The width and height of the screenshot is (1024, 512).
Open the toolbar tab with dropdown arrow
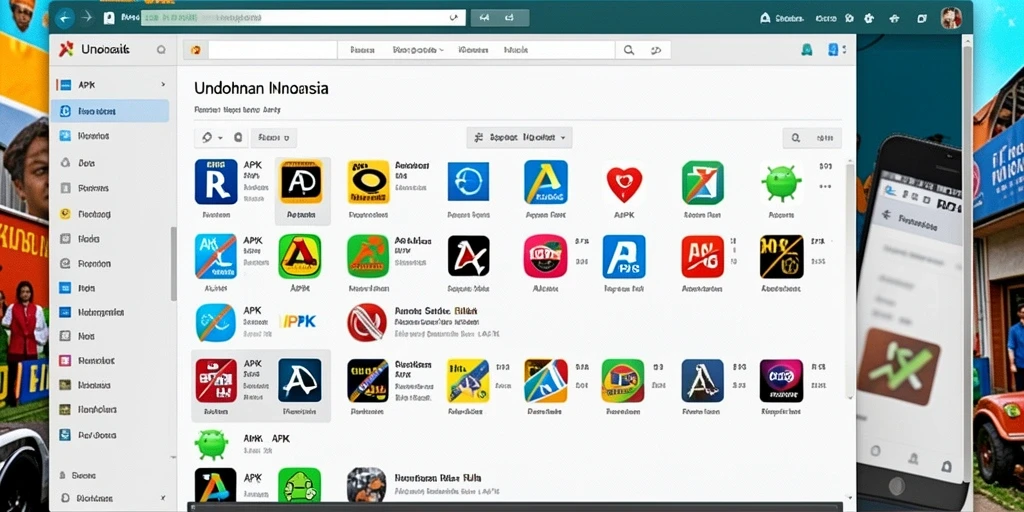click(418, 50)
